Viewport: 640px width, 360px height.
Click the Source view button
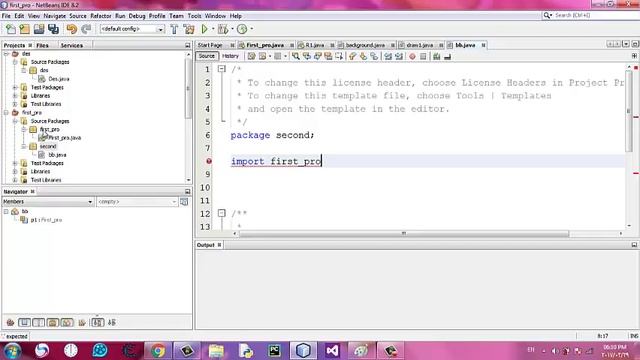pos(207,56)
